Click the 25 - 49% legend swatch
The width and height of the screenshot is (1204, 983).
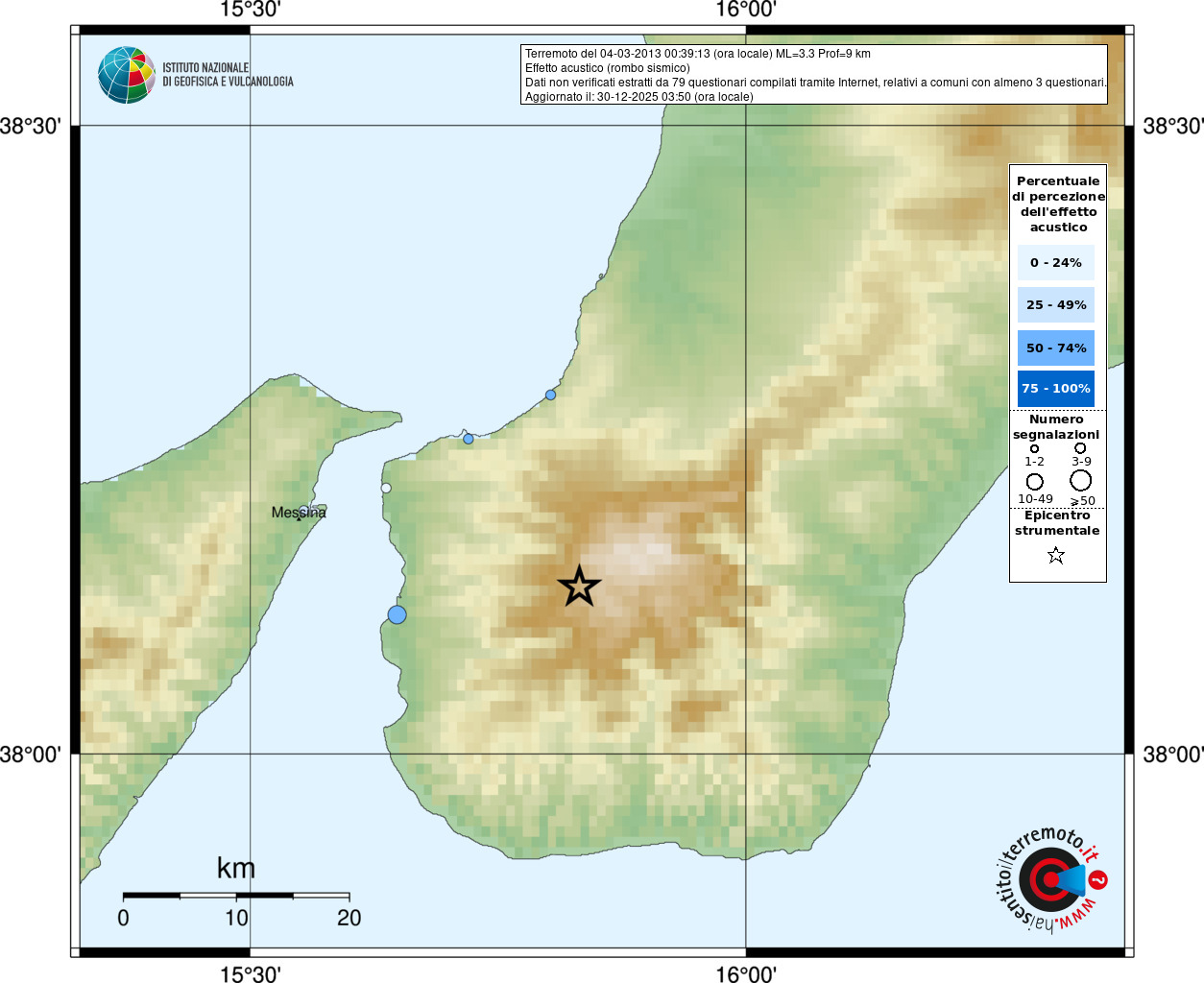pyautogui.click(x=1056, y=304)
